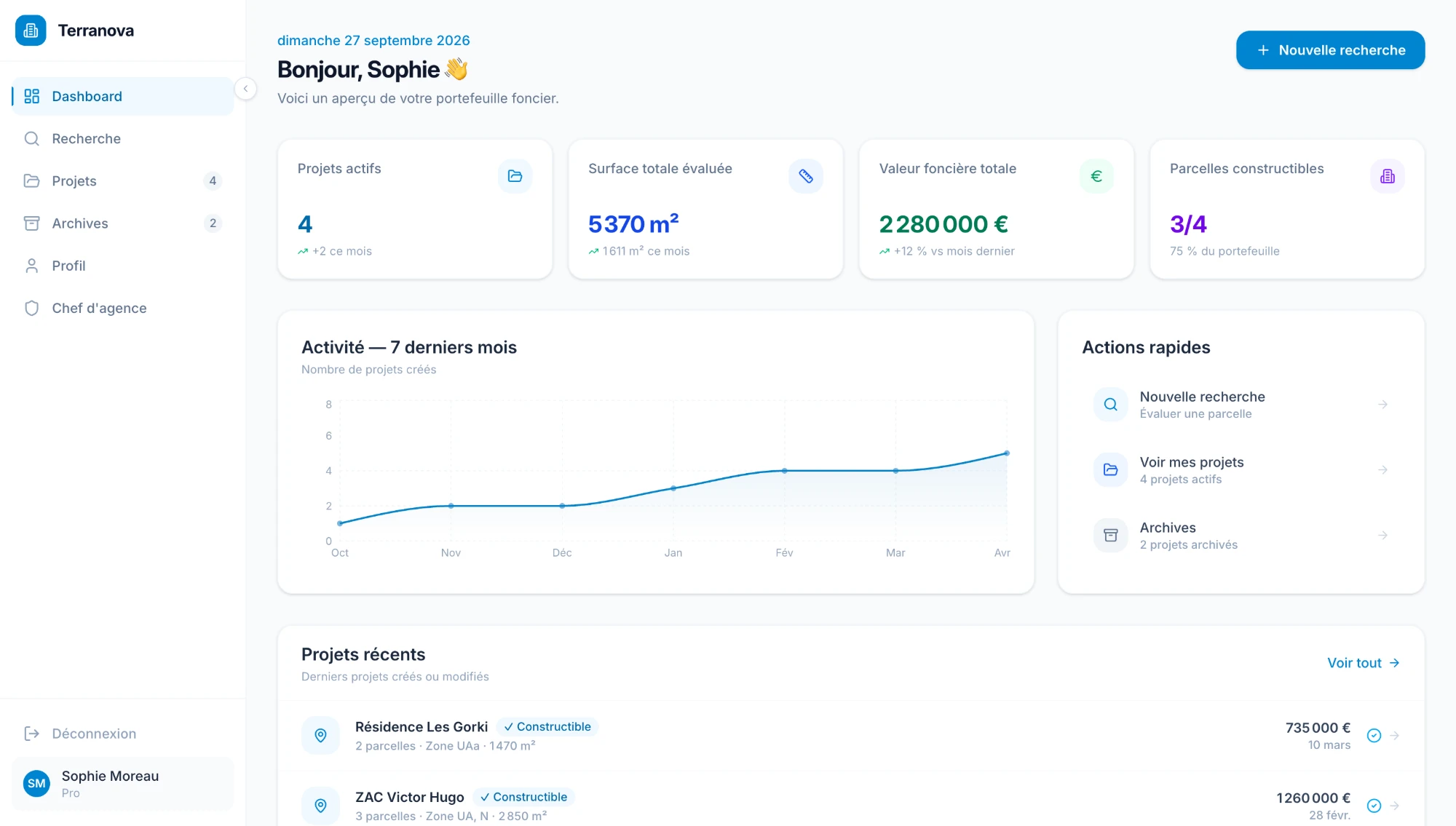1456x826 pixels.
Task: Click the euro icon on Valeur foncière card
Action: coord(1096,176)
